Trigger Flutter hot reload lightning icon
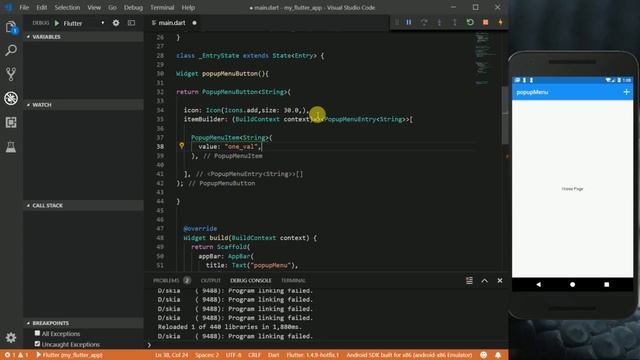This screenshot has width=640, height=360. (x=500, y=22)
